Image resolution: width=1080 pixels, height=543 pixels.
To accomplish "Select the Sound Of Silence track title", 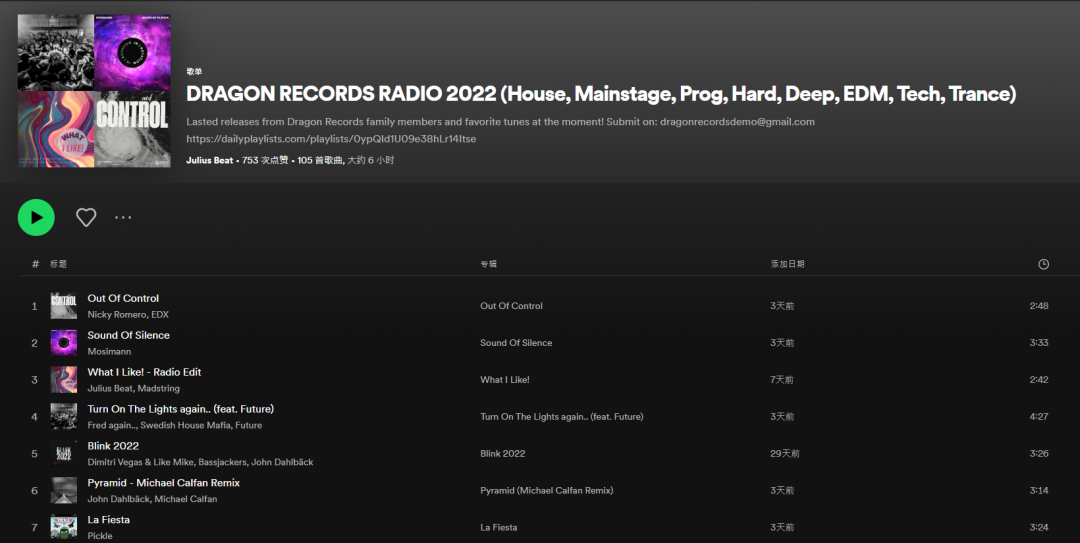I will [128, 336].
